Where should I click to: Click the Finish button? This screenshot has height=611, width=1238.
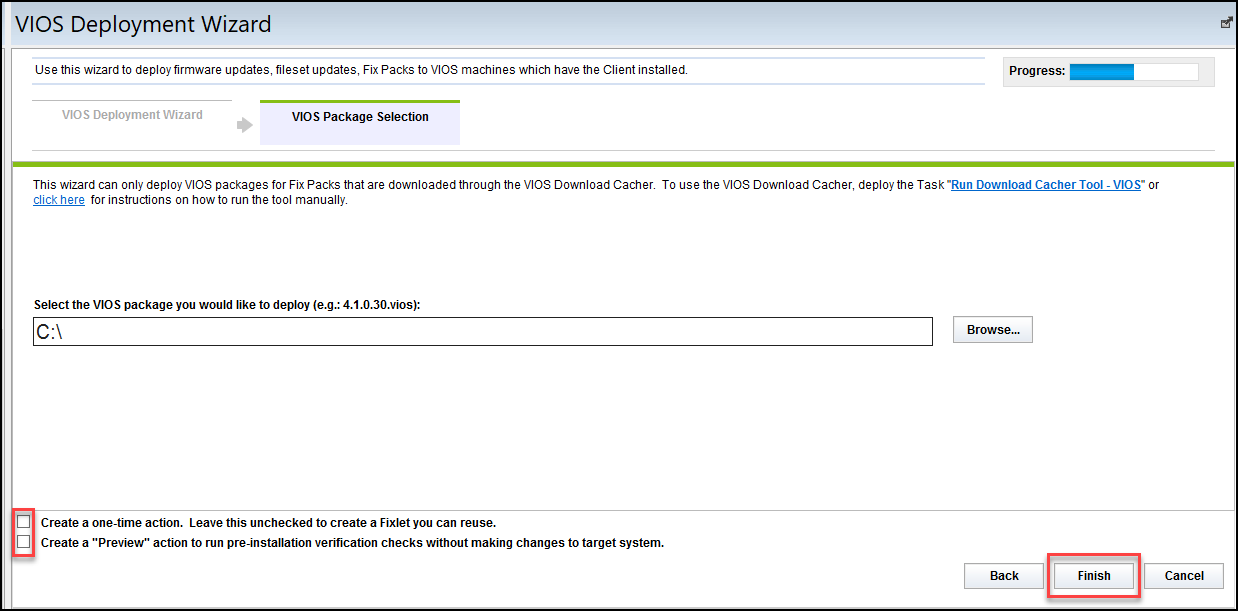point(1094,576)
